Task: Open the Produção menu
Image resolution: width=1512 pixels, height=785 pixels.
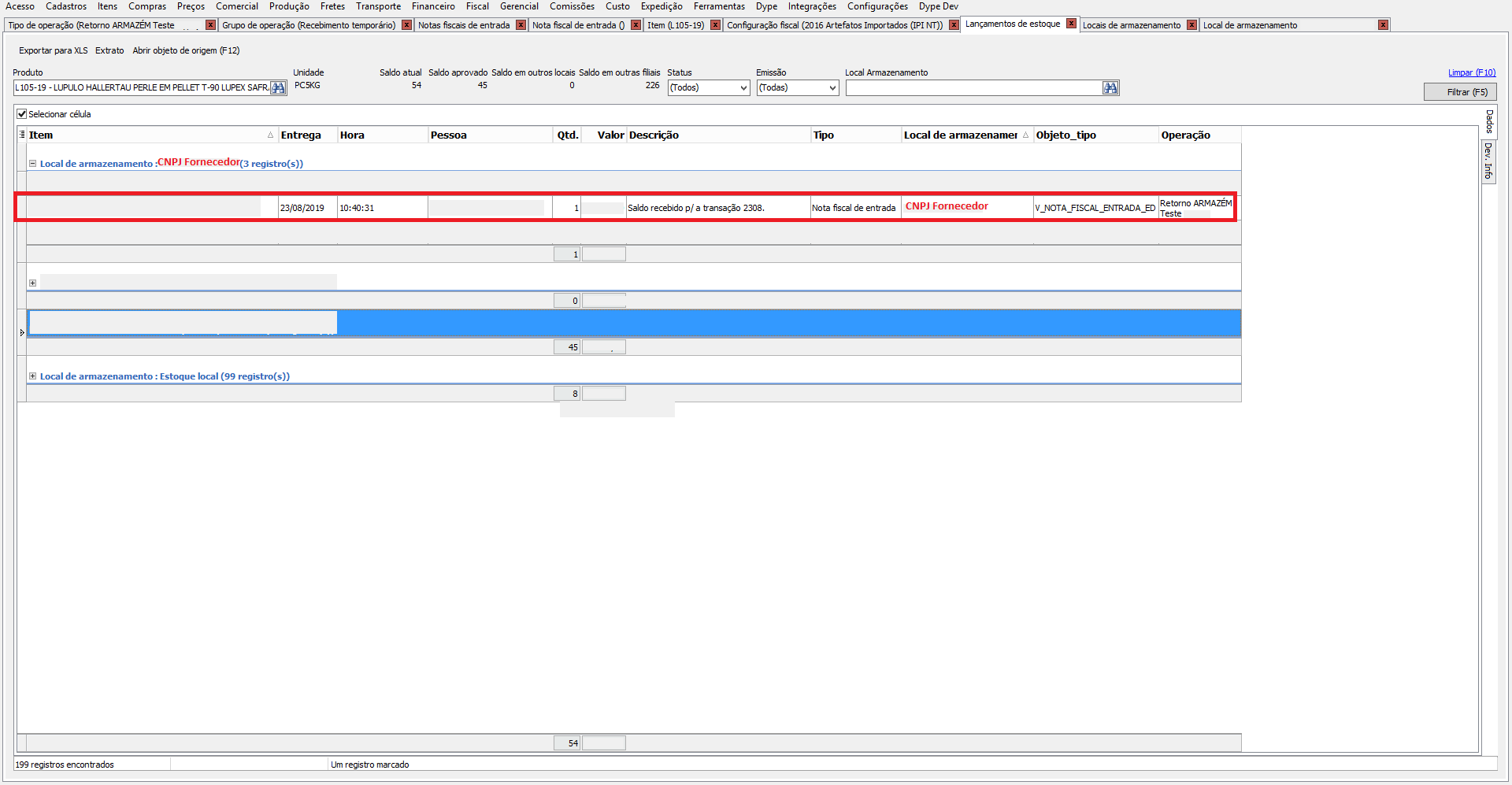Action: coord(289,6)
